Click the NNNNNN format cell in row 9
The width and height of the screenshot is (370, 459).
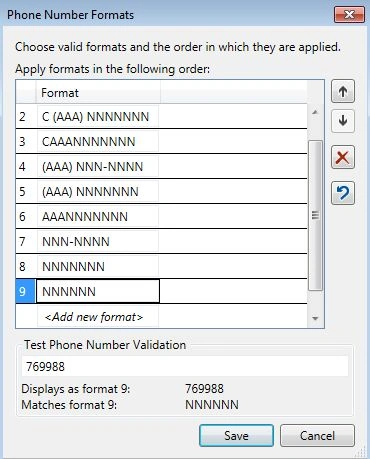click(97, 291)
